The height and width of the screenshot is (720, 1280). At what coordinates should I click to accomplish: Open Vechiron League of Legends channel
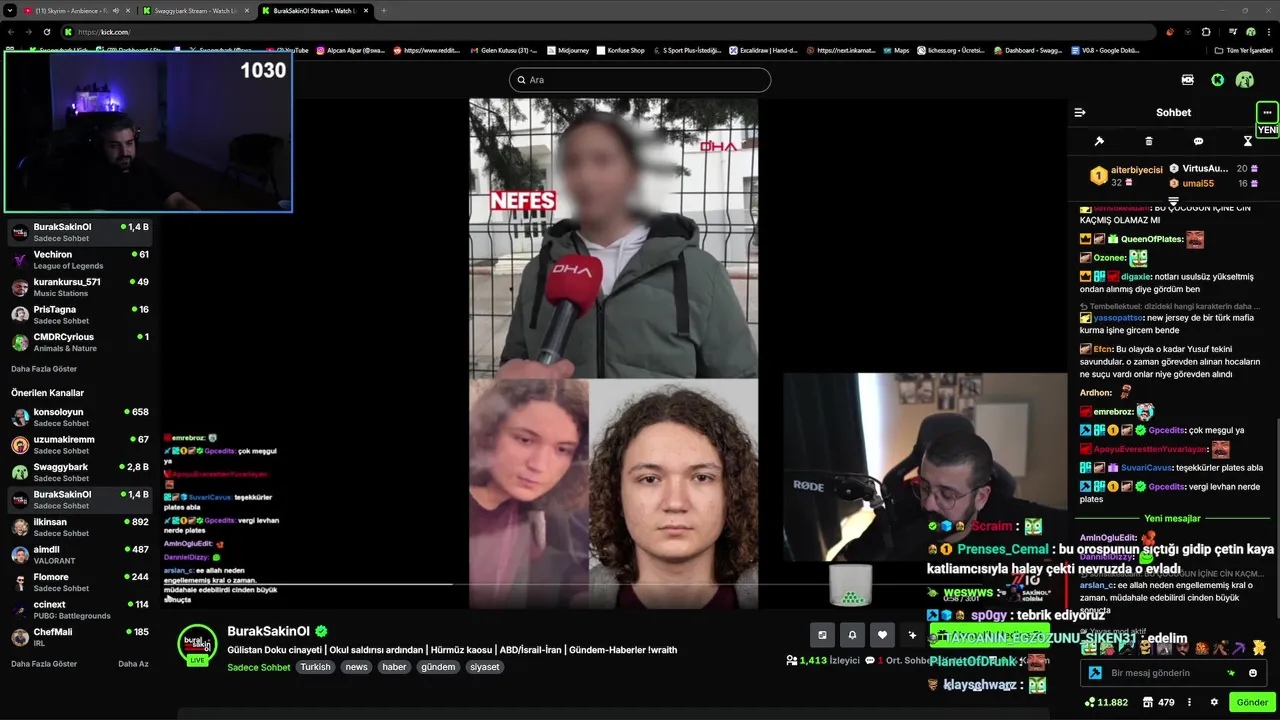click(x=80, y=260)
